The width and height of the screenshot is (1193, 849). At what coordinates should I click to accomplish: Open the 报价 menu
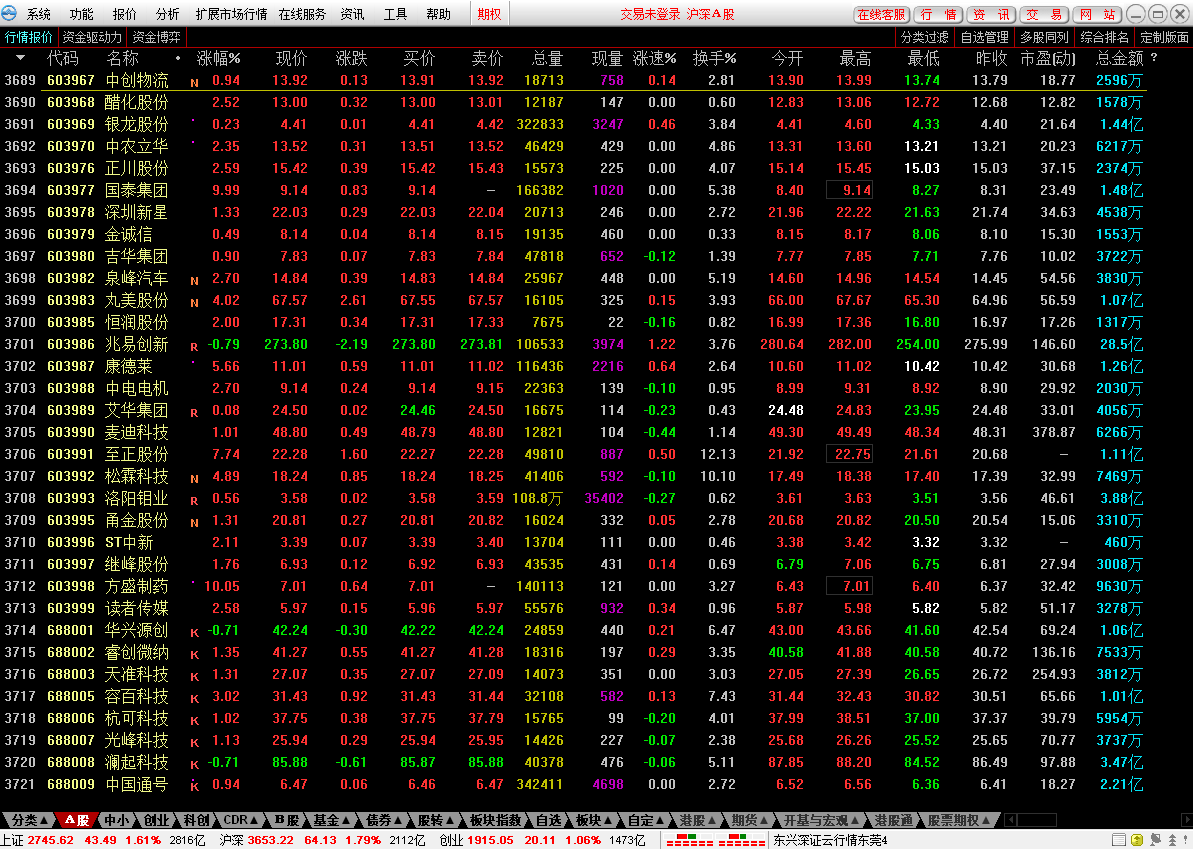click(x=125, y=14)
